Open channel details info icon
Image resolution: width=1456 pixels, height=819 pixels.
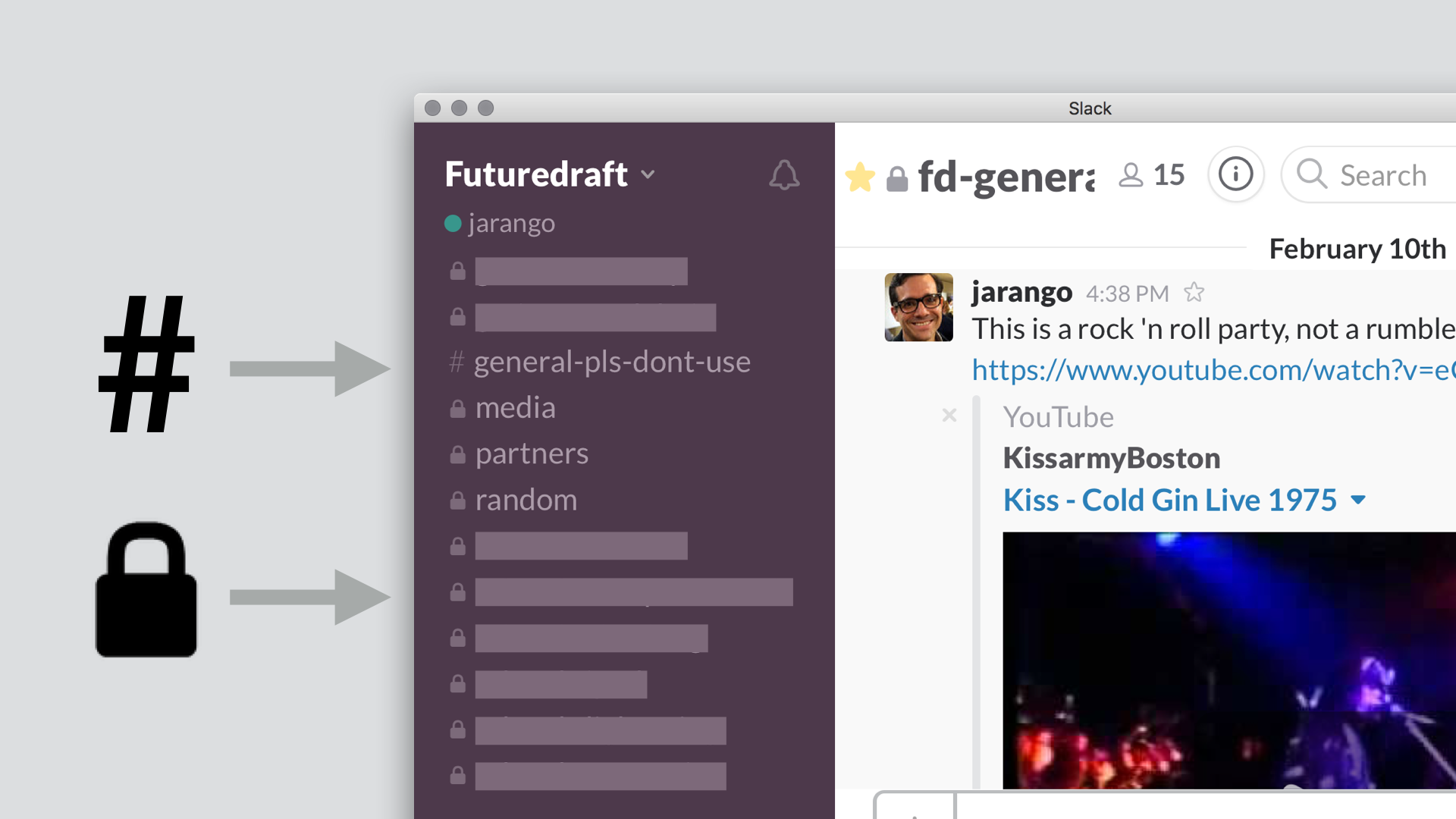point(1235,175)
